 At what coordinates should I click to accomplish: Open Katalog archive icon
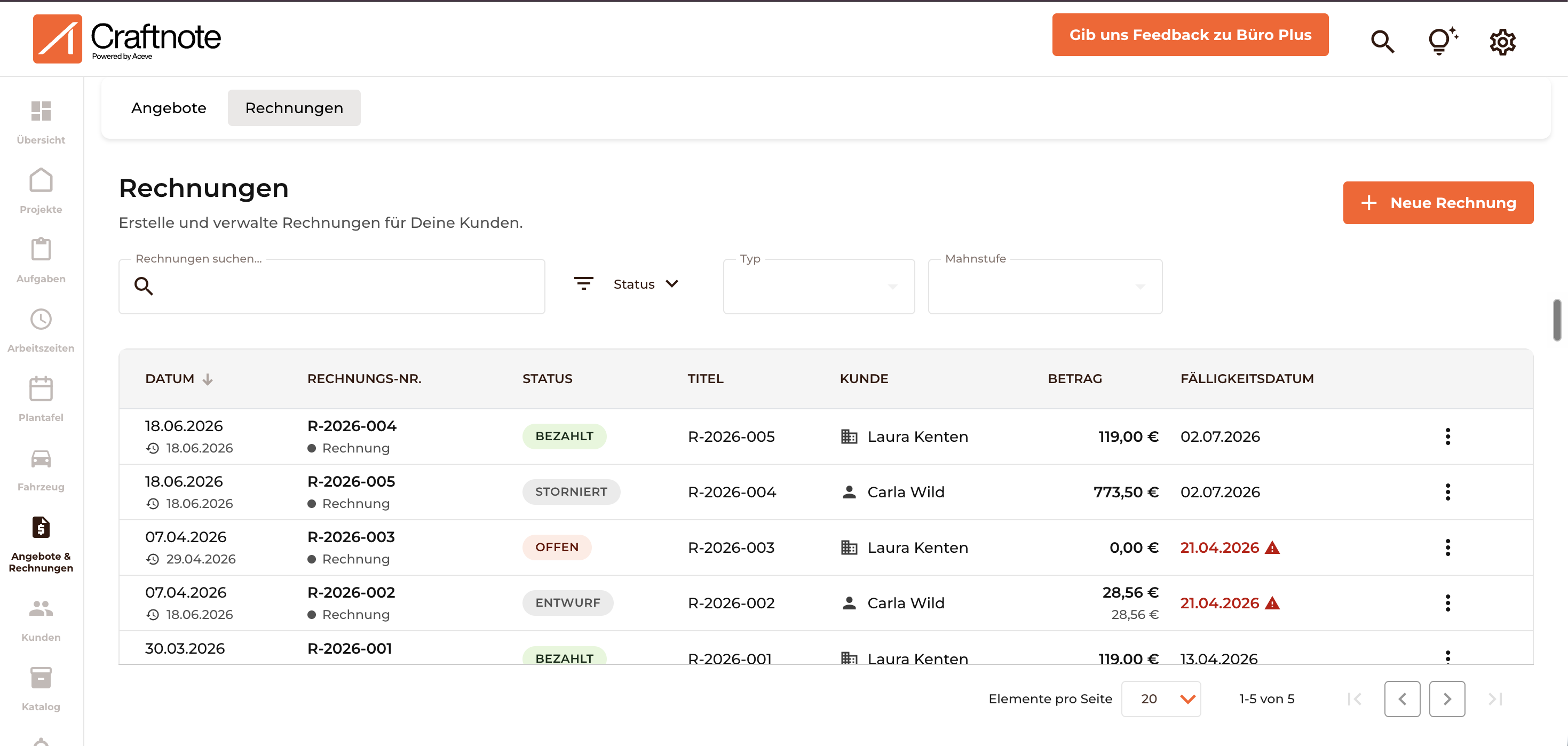click(41, 677)
